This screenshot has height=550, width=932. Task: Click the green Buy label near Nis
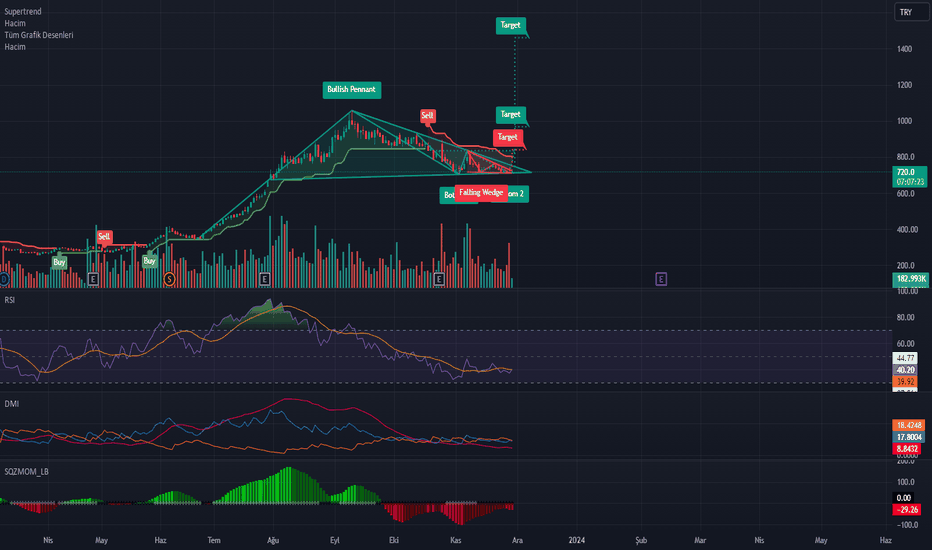click(59, 262)
